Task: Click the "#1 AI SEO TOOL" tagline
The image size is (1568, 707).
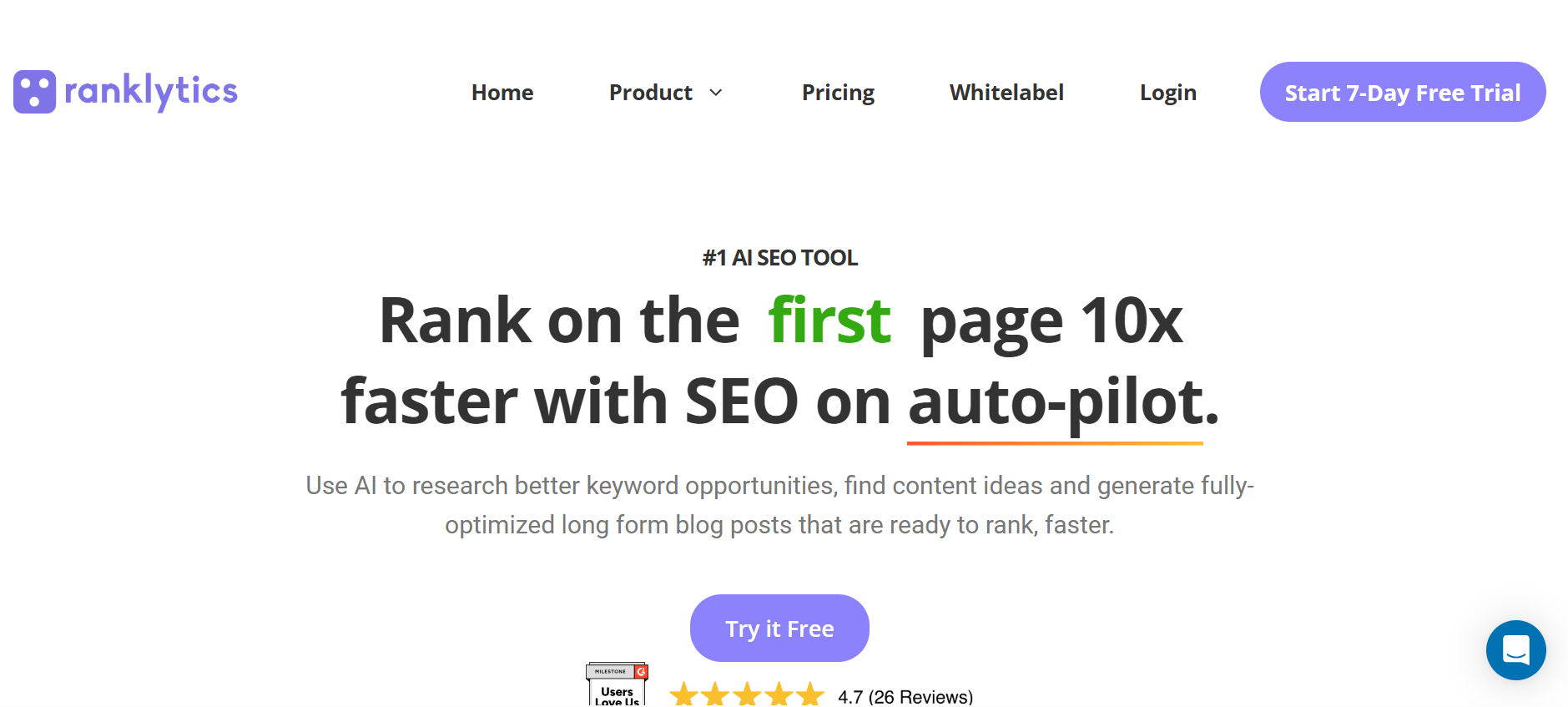Action: tap(780, 258)
